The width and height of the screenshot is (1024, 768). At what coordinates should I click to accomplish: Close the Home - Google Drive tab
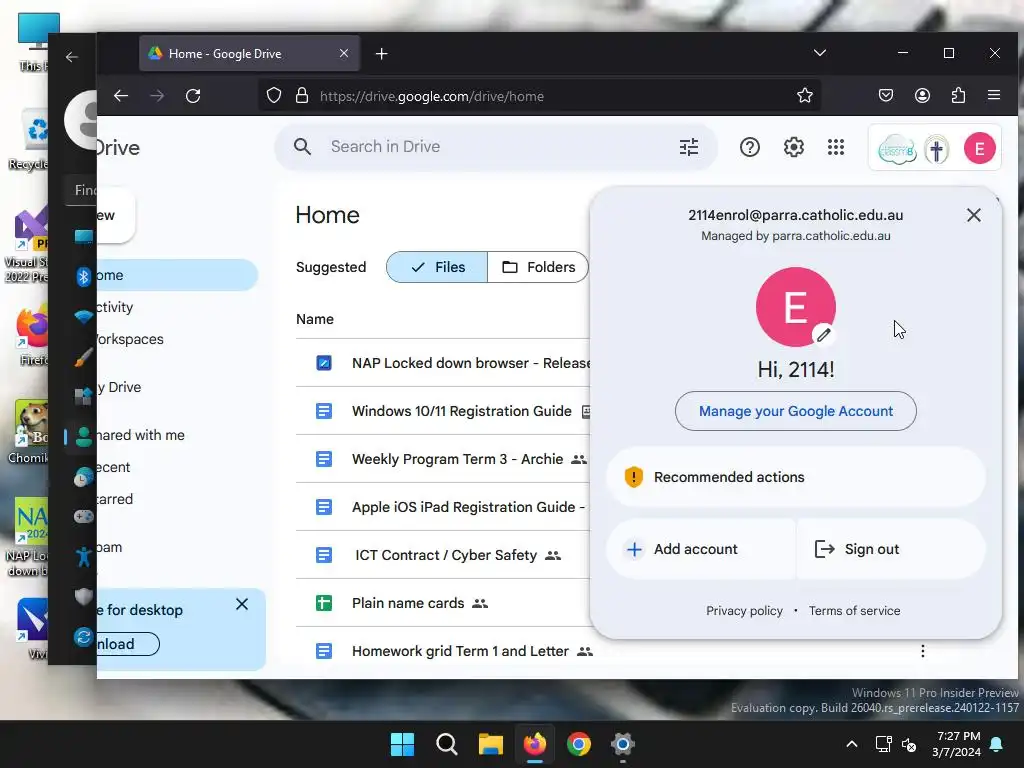tap(344, 54)
